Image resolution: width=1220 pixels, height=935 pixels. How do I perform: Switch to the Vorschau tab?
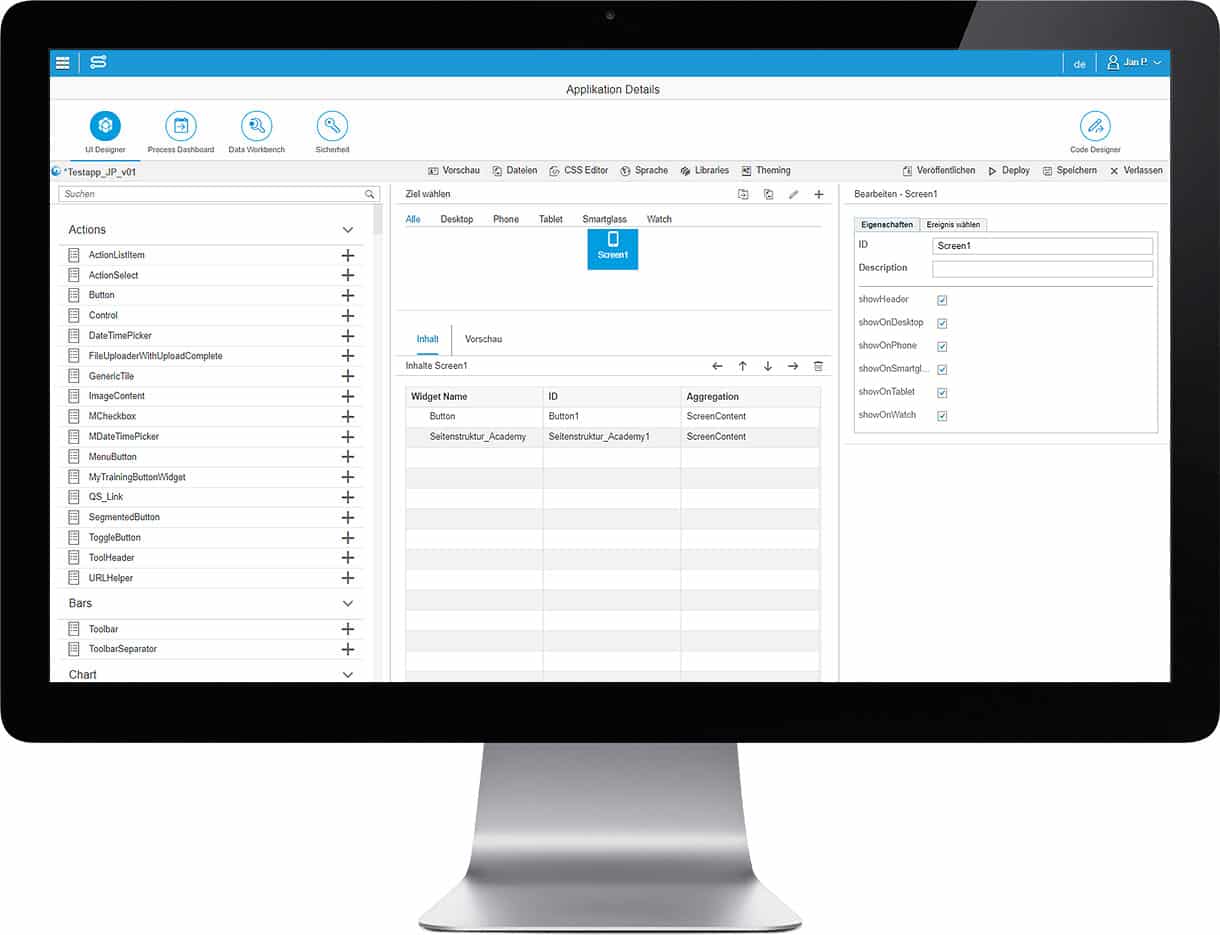point(483,339)
